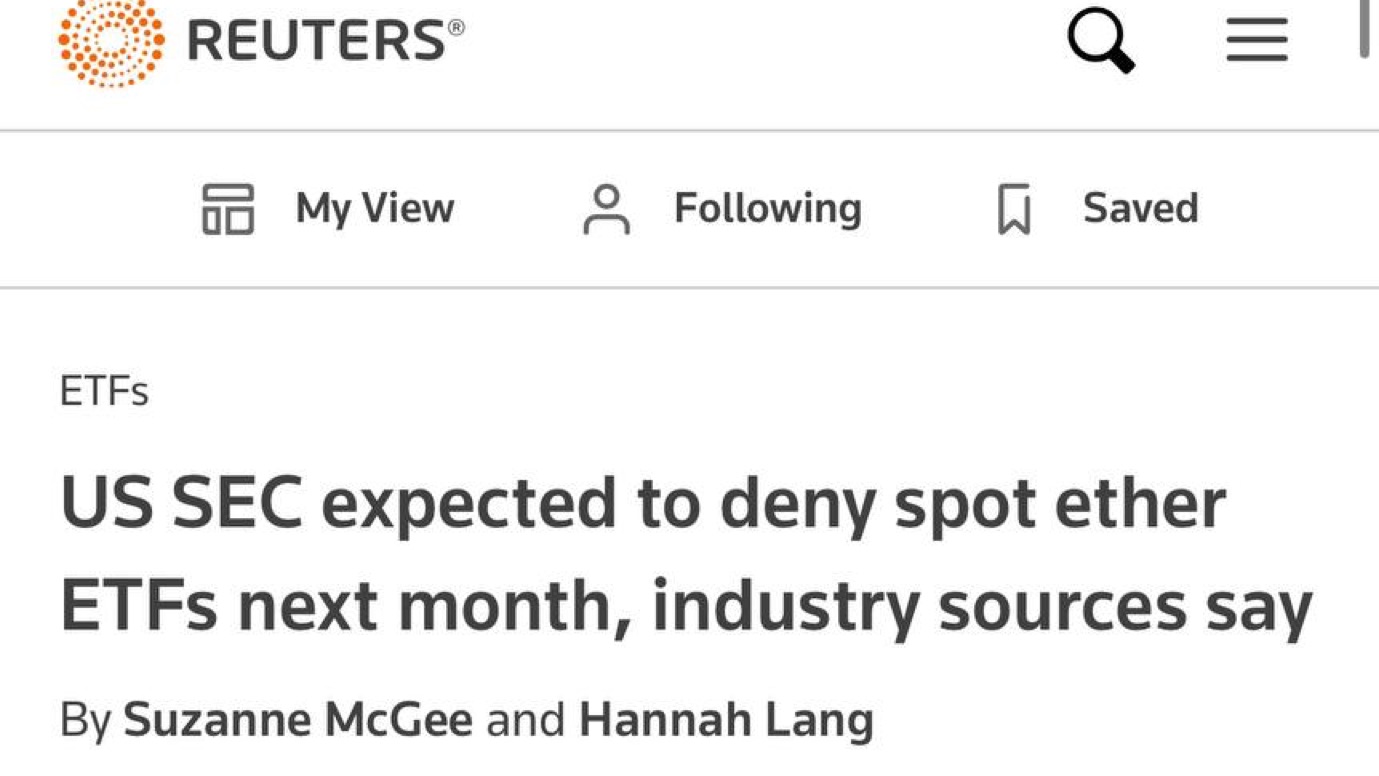Click the Saved bookmark icon
The image size is (1379, 776).
click(x=1014, y=209)
